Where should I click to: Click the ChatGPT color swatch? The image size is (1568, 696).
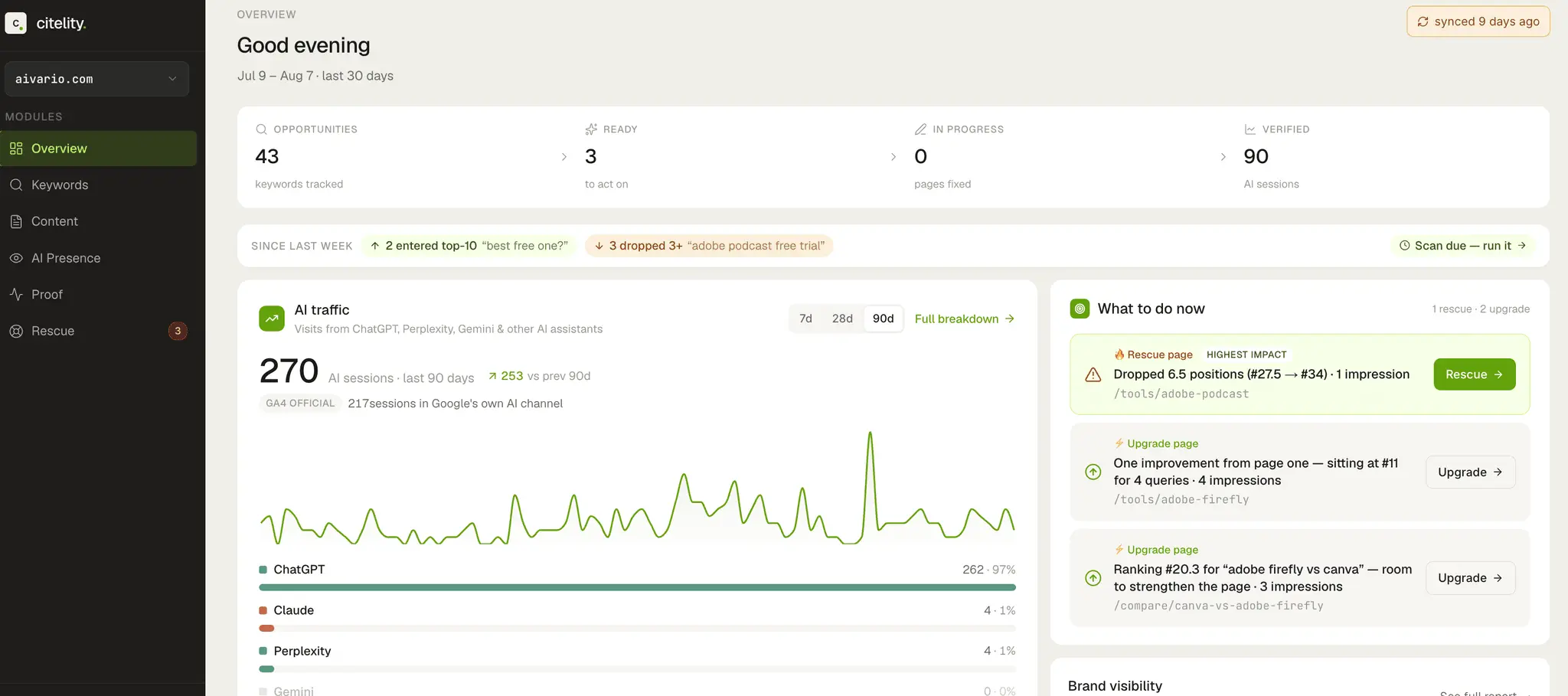pyautogui.click(x=263, y=570)
